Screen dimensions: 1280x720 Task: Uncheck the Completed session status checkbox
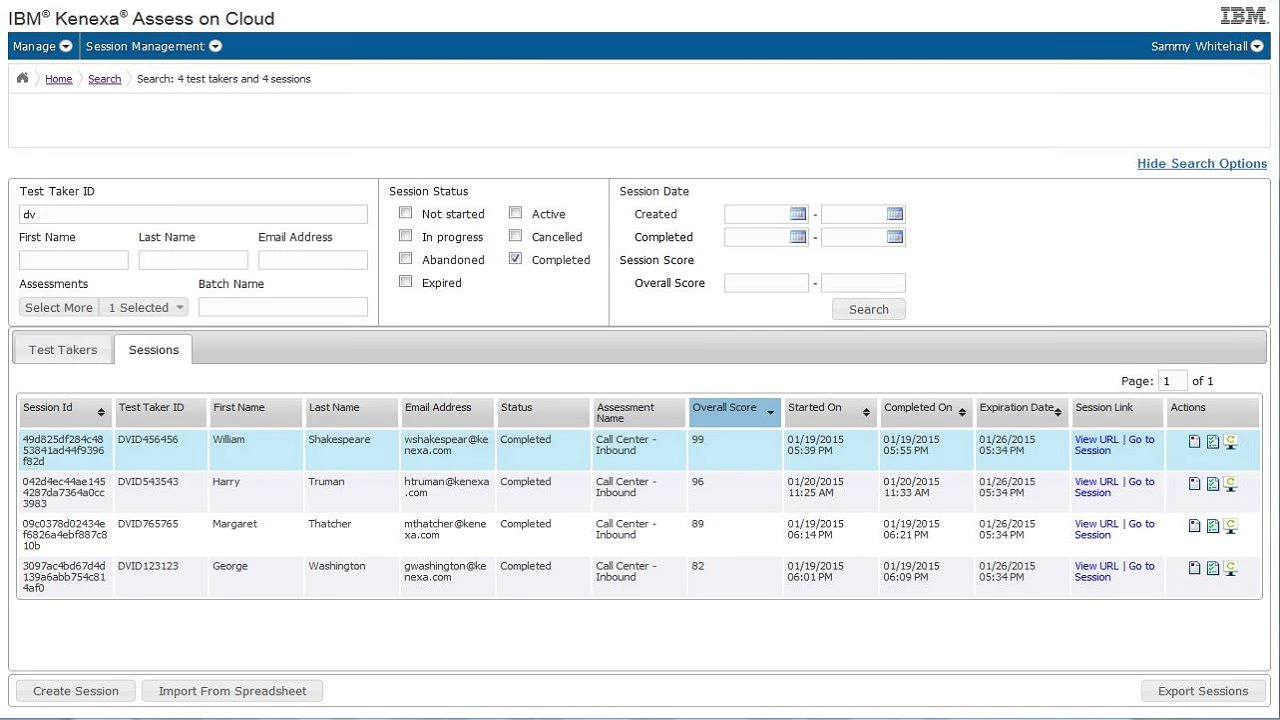tap(515, 259)
